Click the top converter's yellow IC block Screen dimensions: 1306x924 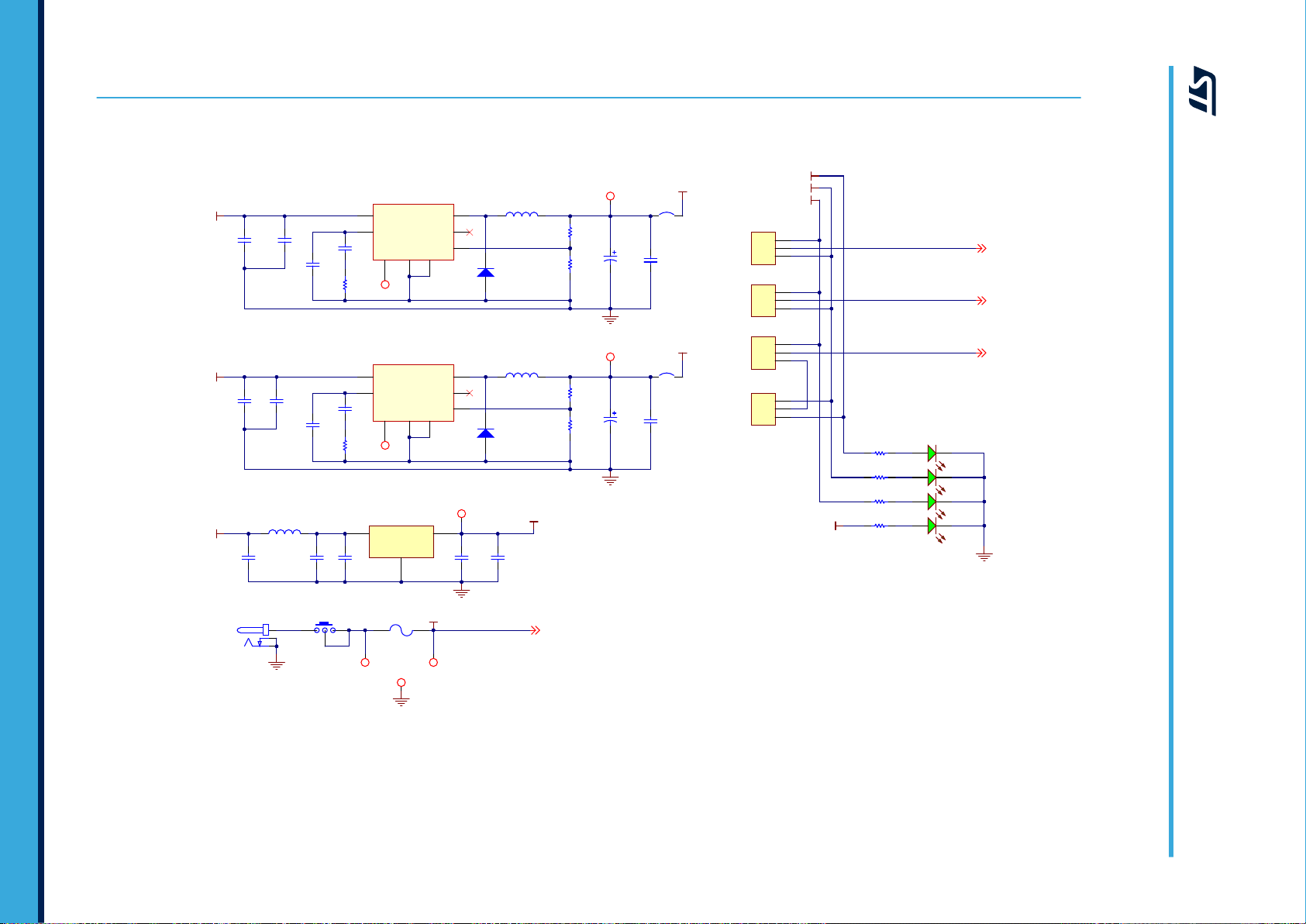click(413, 232)
